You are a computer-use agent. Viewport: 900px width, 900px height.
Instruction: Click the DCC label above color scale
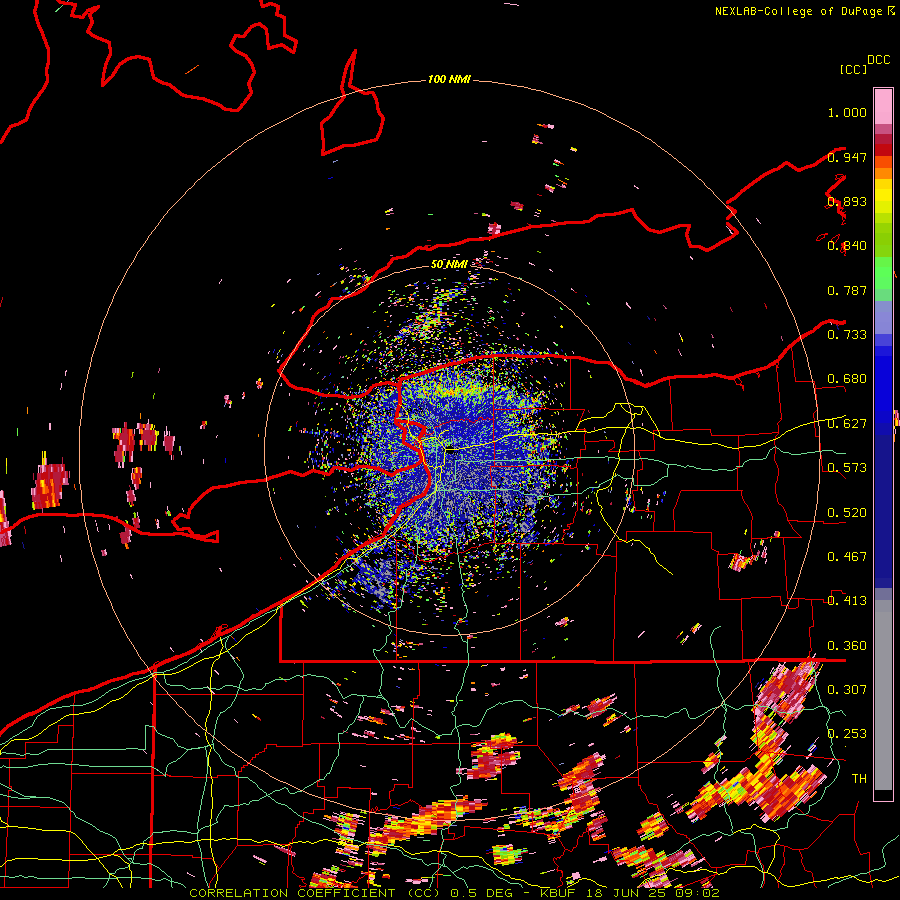(x=879, y=60)
